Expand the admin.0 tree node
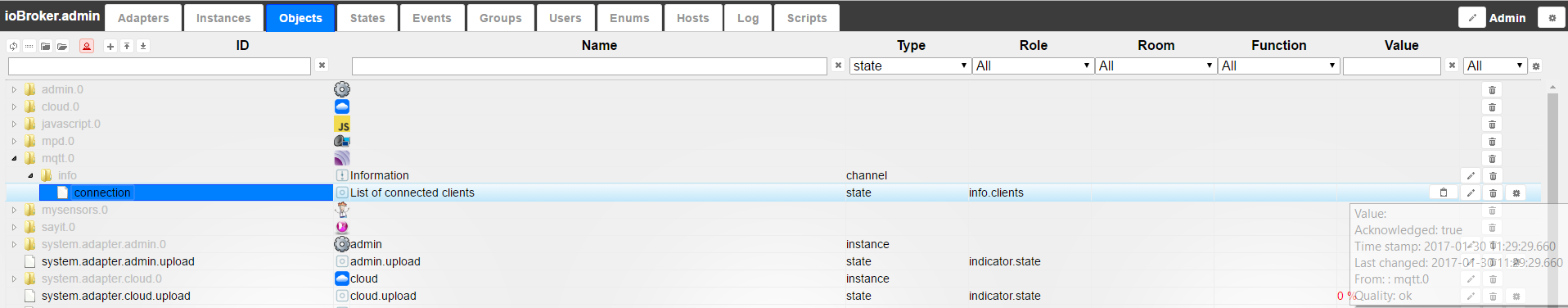1568x308 pixels. [x=14, y=90]
